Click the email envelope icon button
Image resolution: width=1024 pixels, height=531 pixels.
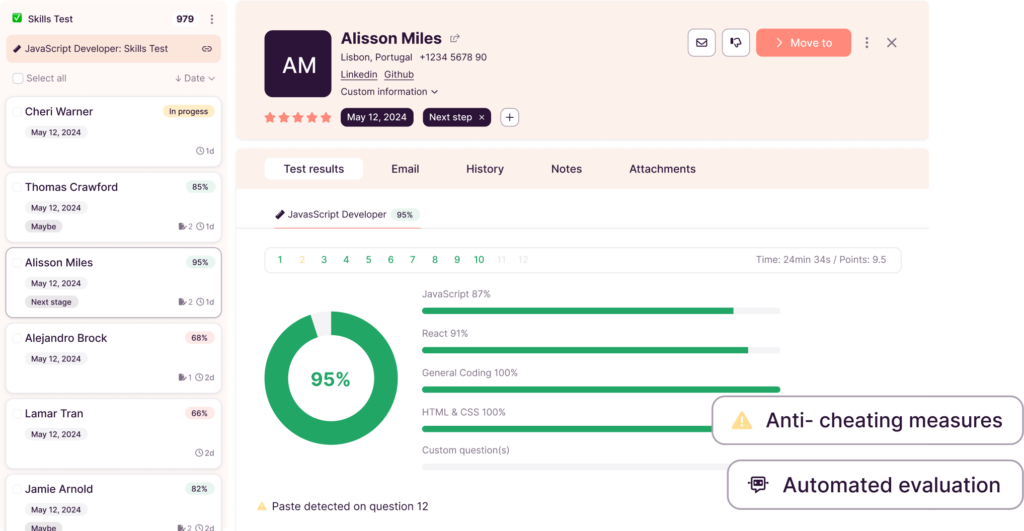point(701,43)
